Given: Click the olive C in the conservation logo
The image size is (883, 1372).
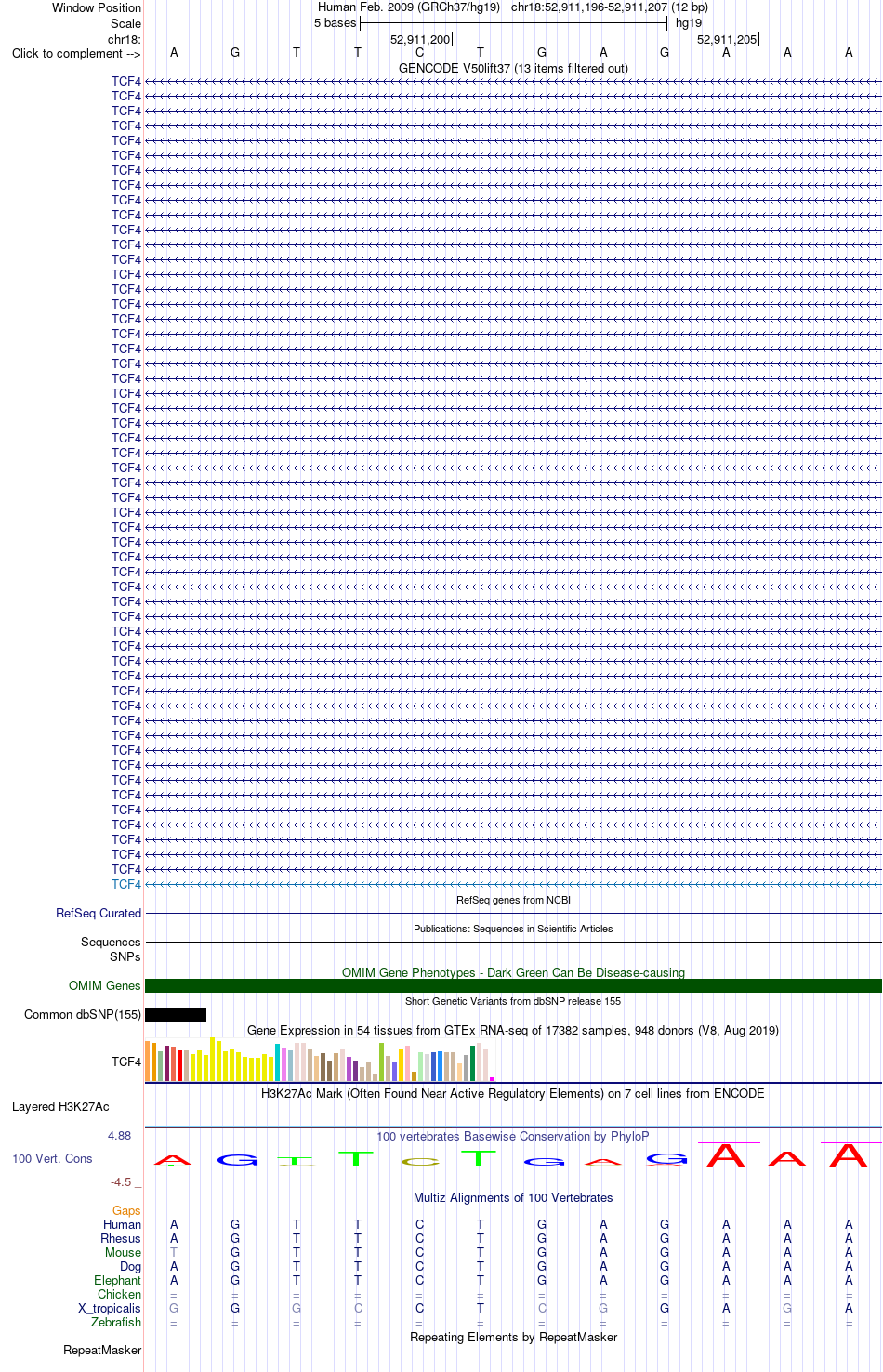Looking at the screenshot, I should click(x=420, y=1162).
